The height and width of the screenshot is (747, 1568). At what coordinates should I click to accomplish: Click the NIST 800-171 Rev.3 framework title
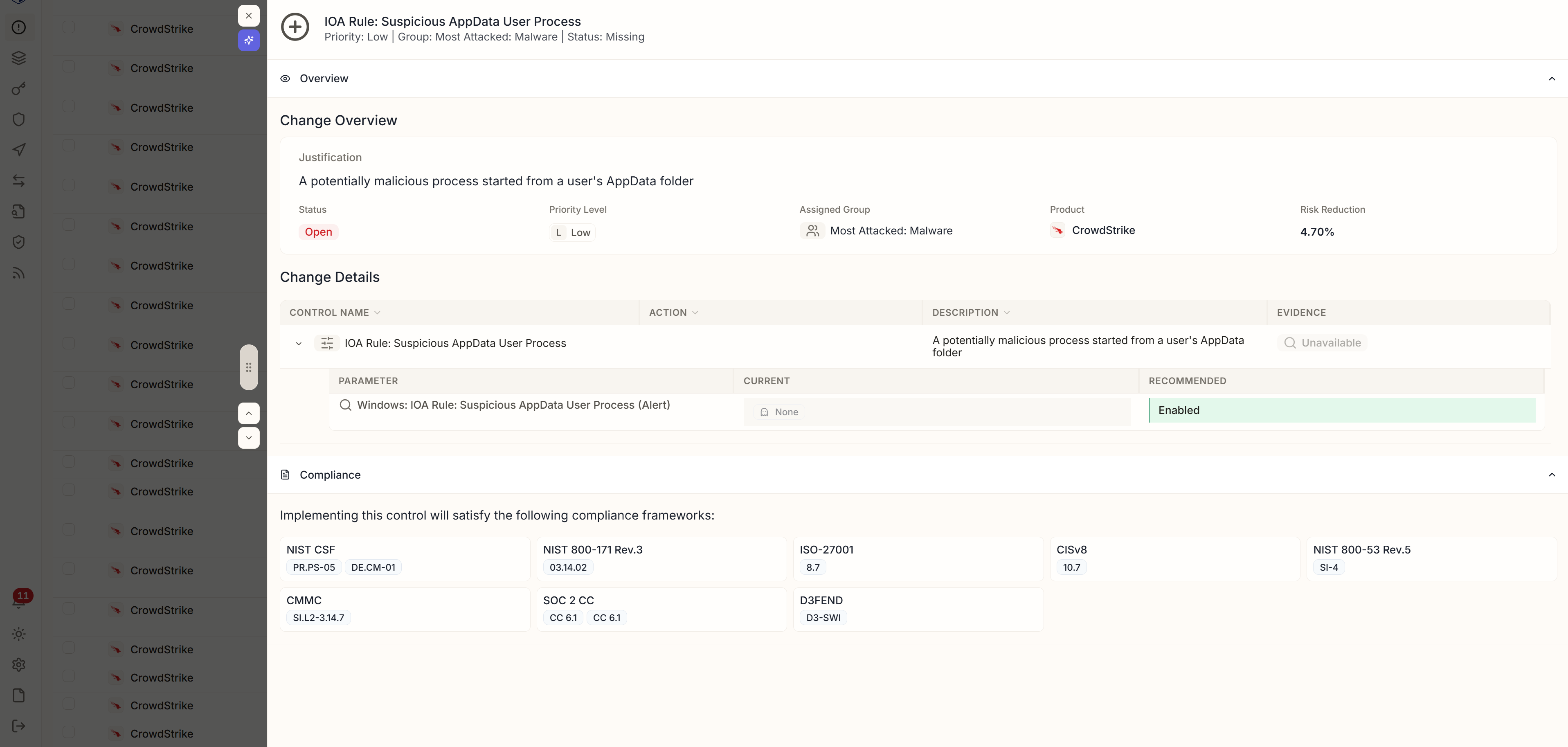click(x=593, y=550)
